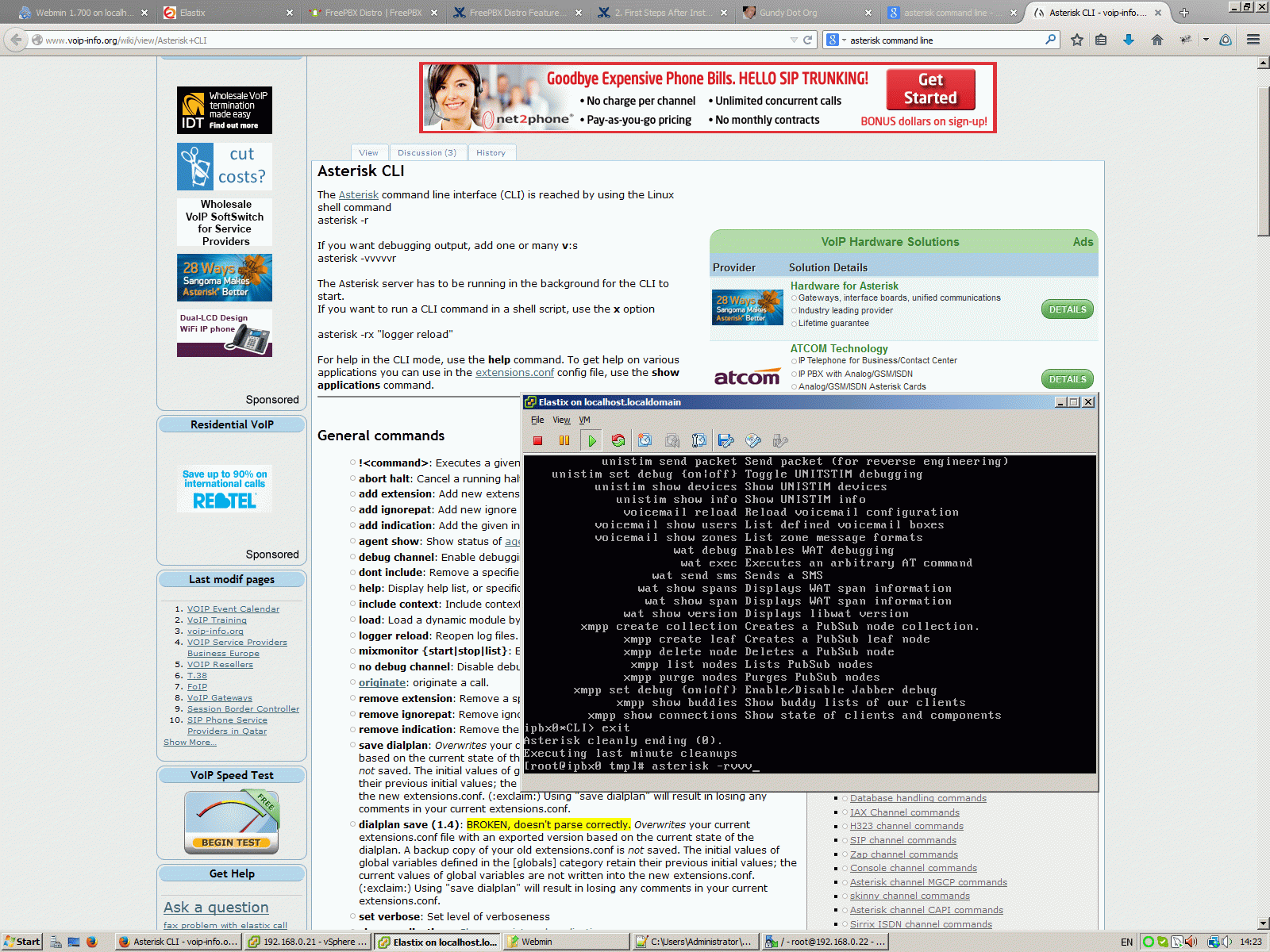Click DETAILS for ATCOM Technology

[x=1067, y=379]
